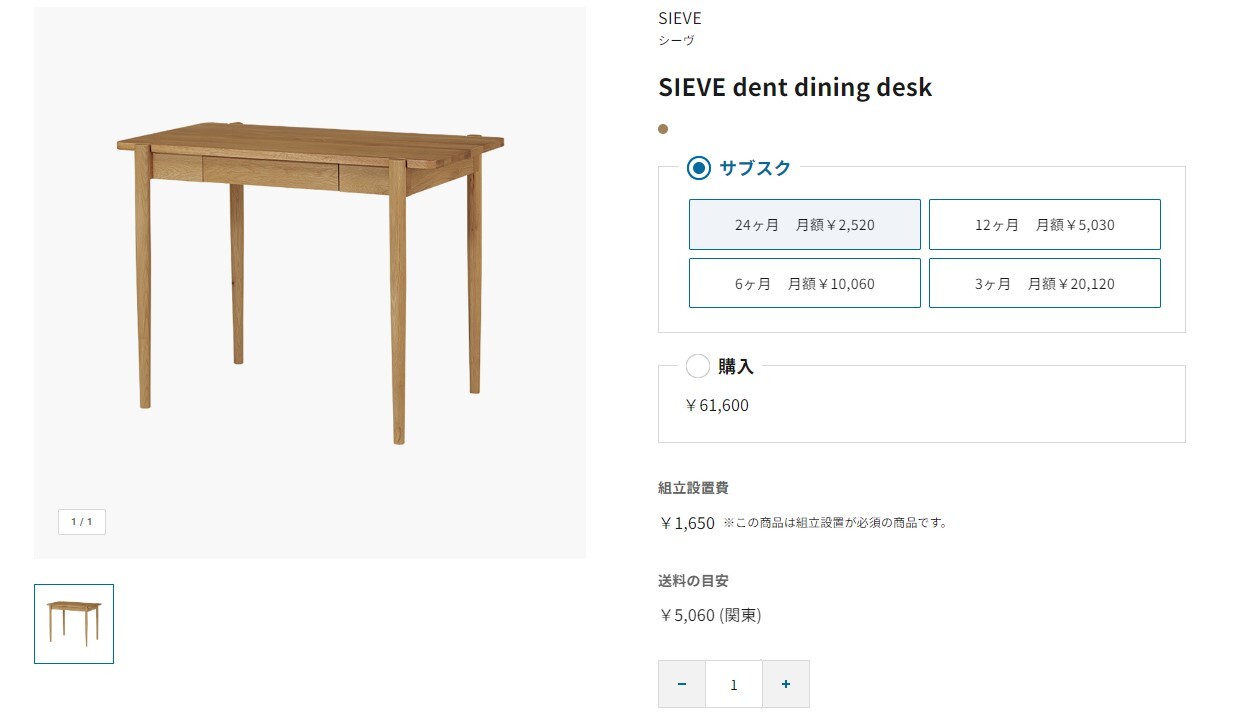The height and width of the screenshot is (714, 1243).
Task: Click the SIEVE dent dining desk product title
Action: point(795,87)
